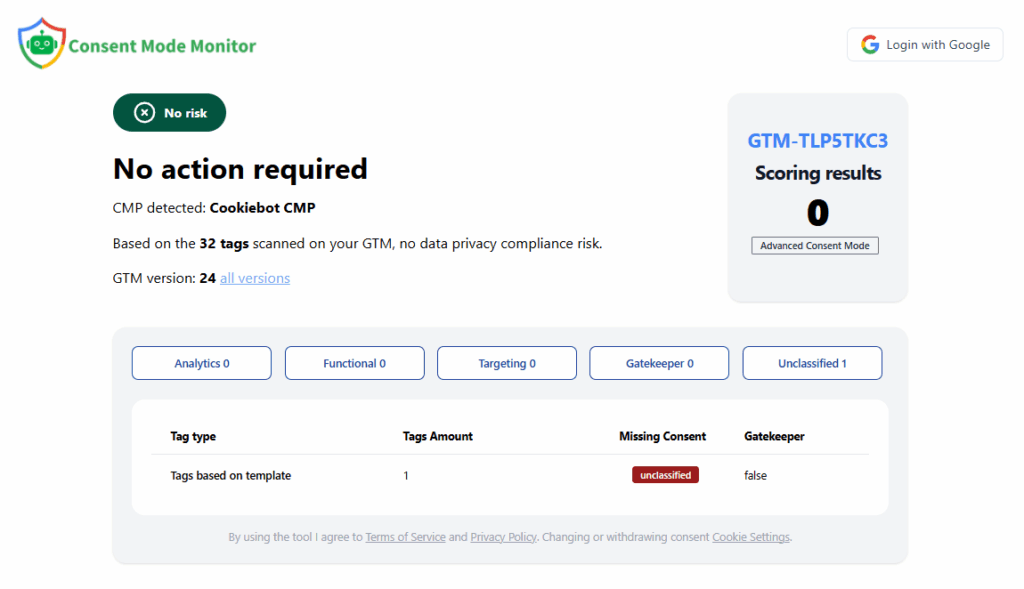Viewport: 1024px width, 589px height.
Task: Click the Consent Mode Monitor shield logo
Action: [x=41, y=44]
